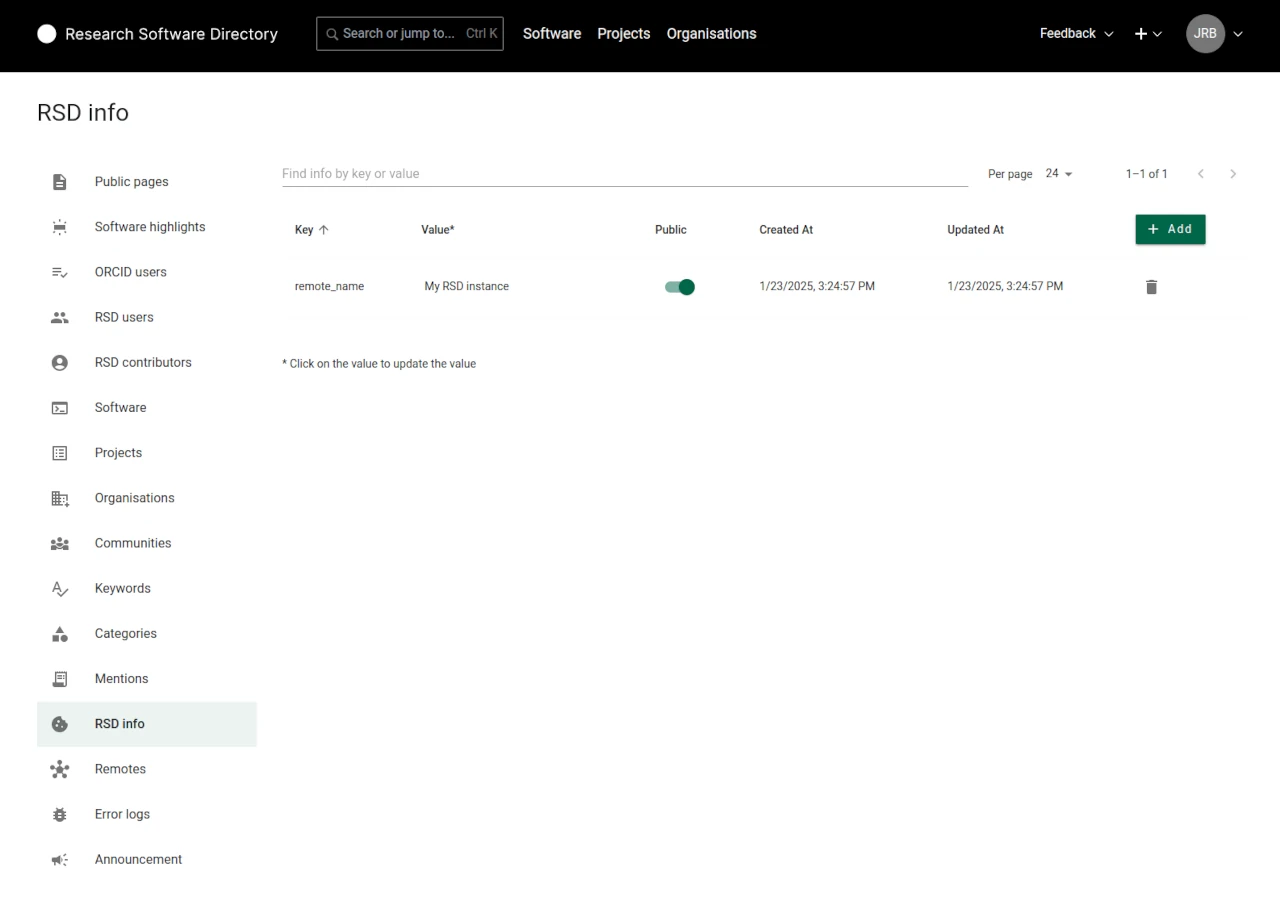Delete the remote_name entry with trash icon
The image size is (1280, 900).
pyautogui.click(x=1151, y=287)
